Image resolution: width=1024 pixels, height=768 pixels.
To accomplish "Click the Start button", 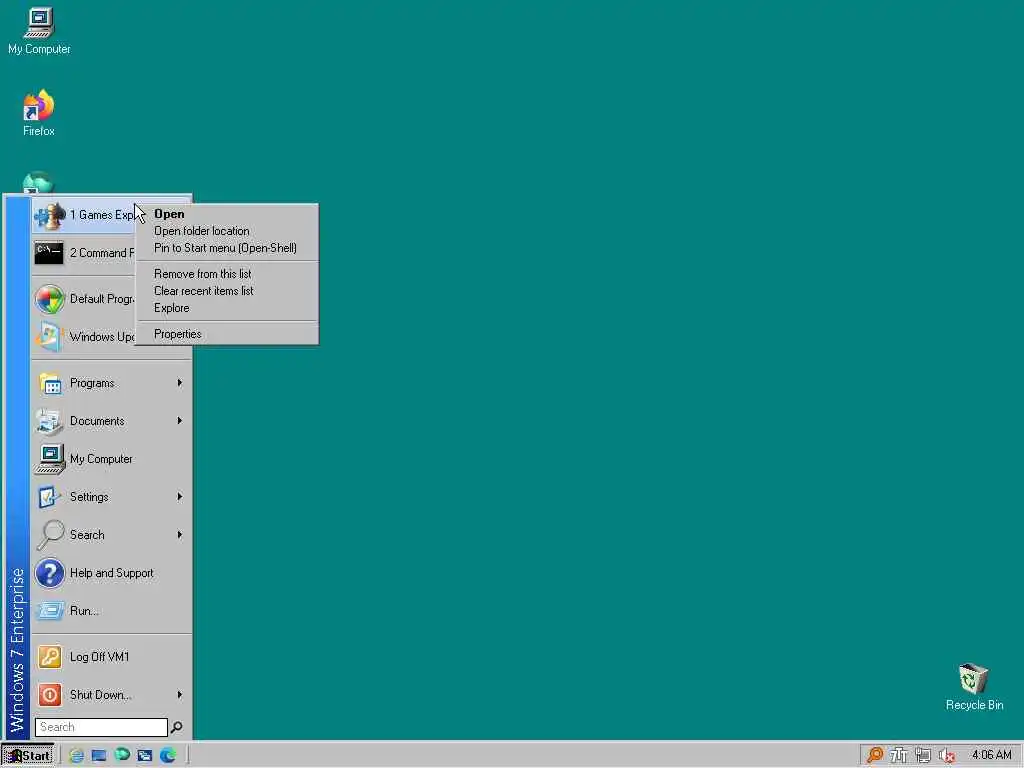I will [x=27, y=756].
